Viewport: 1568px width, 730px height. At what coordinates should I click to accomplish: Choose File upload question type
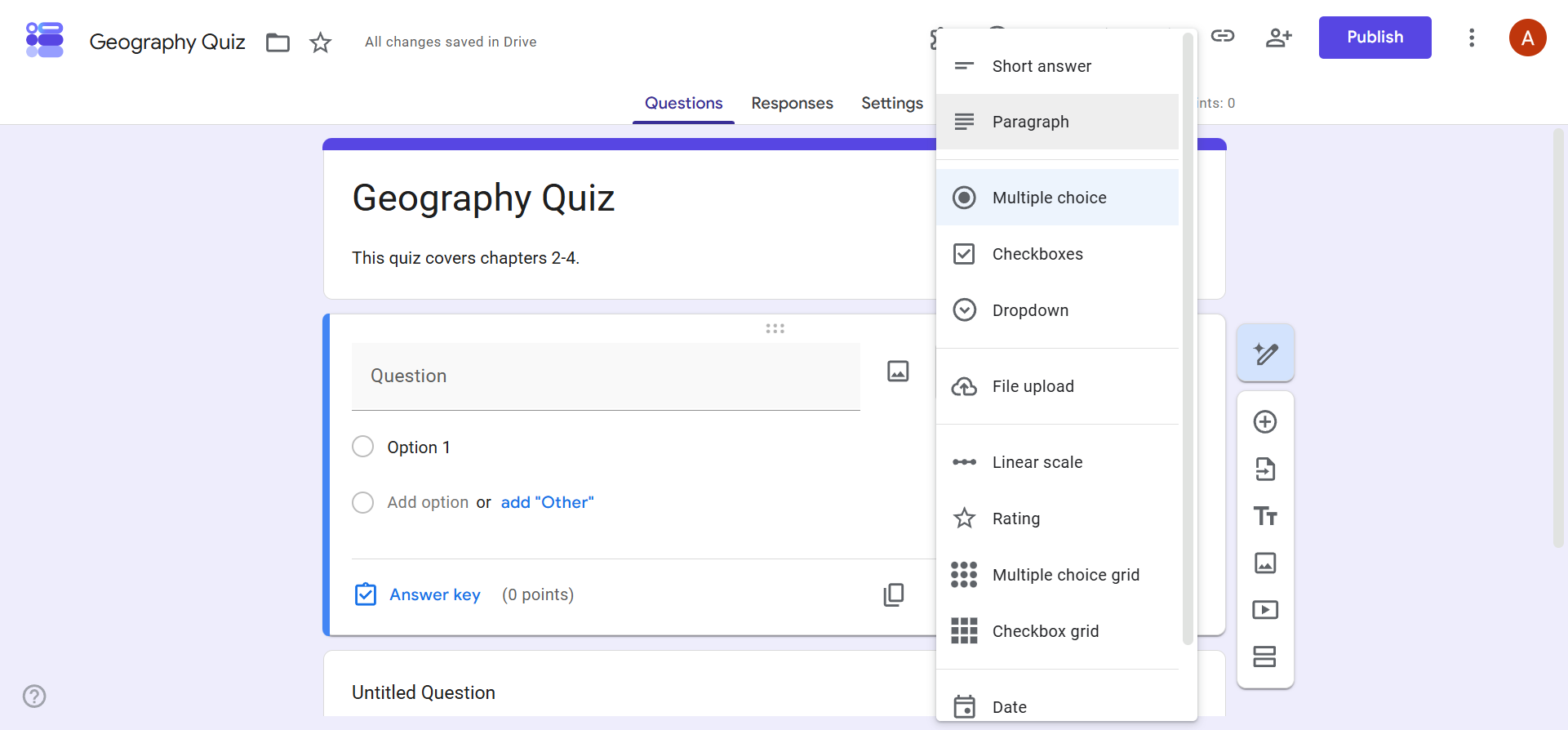point(1058,386)
